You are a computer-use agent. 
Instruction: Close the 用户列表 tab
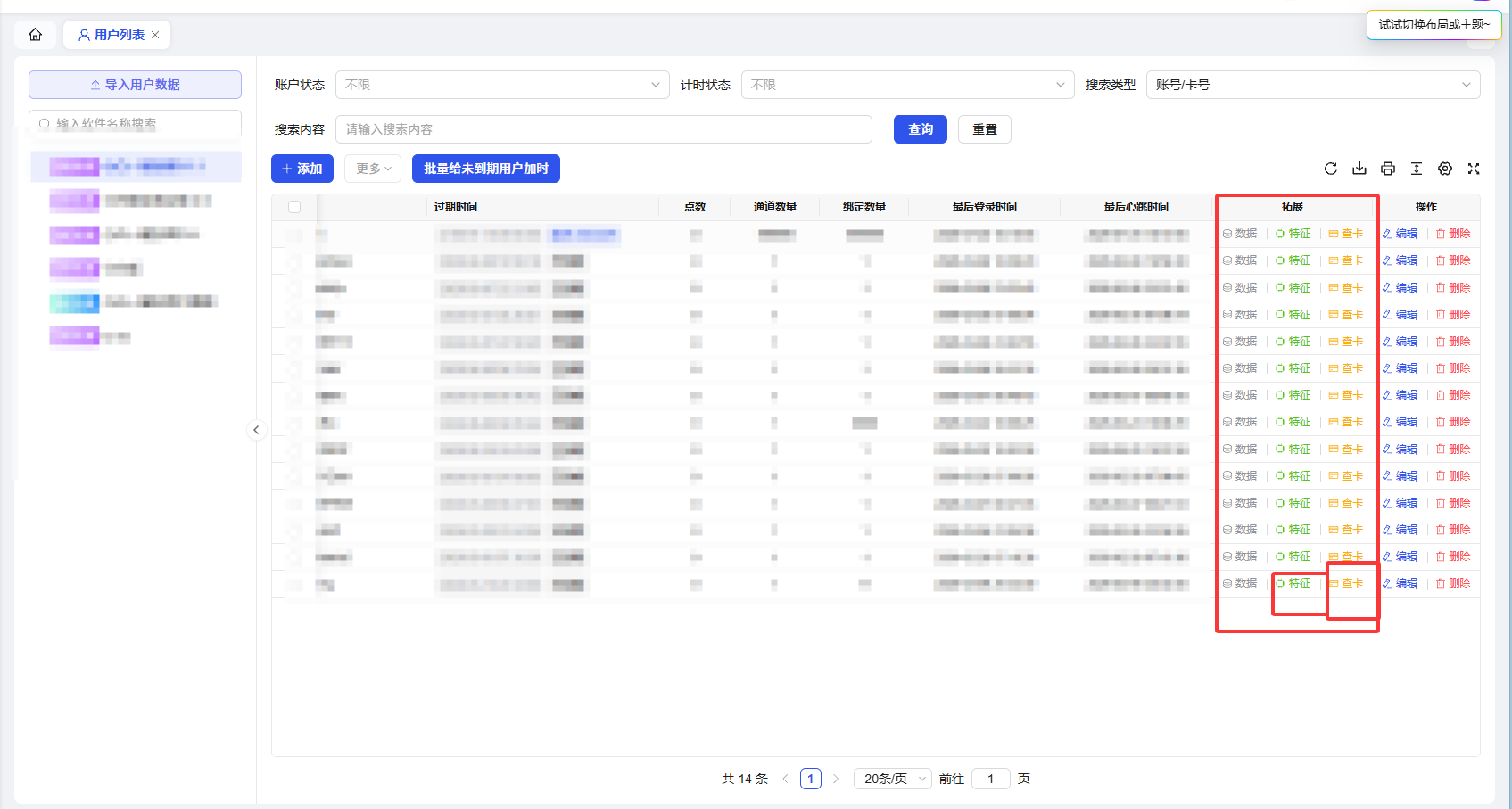pos(155,35)
